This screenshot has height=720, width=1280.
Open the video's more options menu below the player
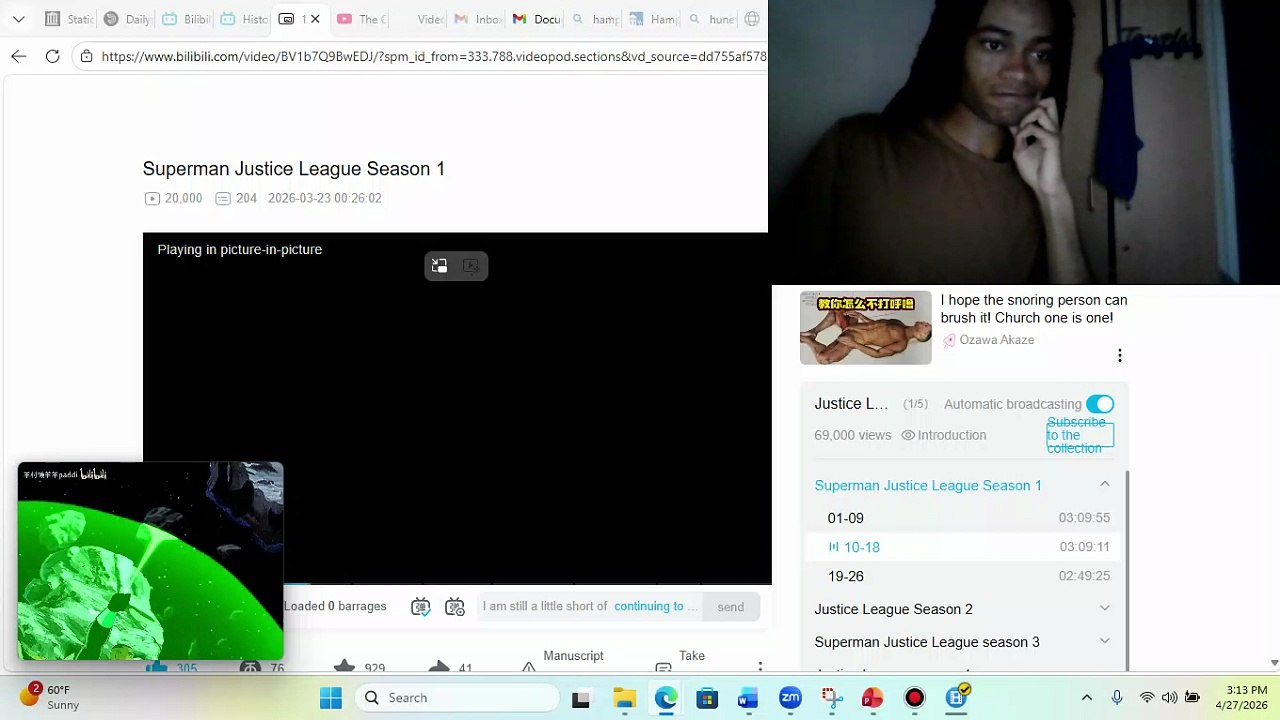pyautogui.click(x=760, y=667)
